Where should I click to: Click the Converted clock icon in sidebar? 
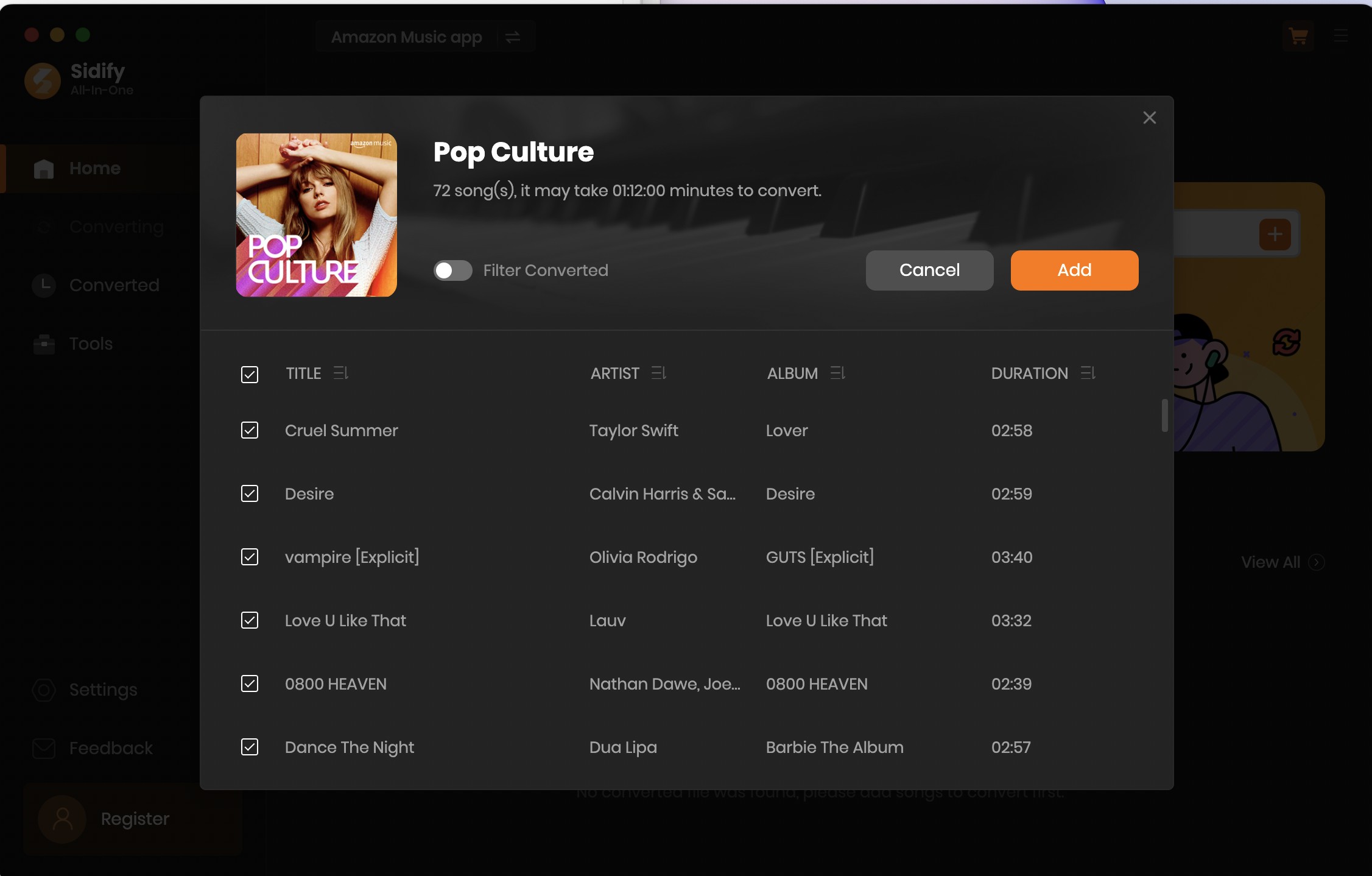tap(44, 285)
